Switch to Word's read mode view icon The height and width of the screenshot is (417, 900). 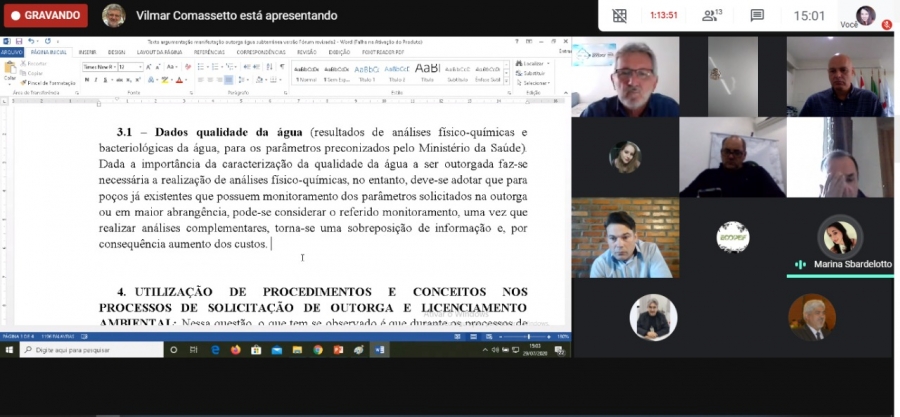457,336
